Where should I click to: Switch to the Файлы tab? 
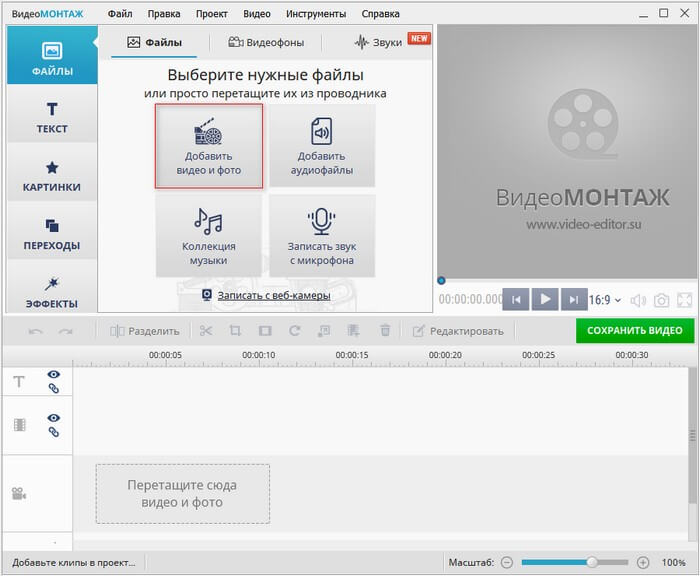click(x=154, y=42)
